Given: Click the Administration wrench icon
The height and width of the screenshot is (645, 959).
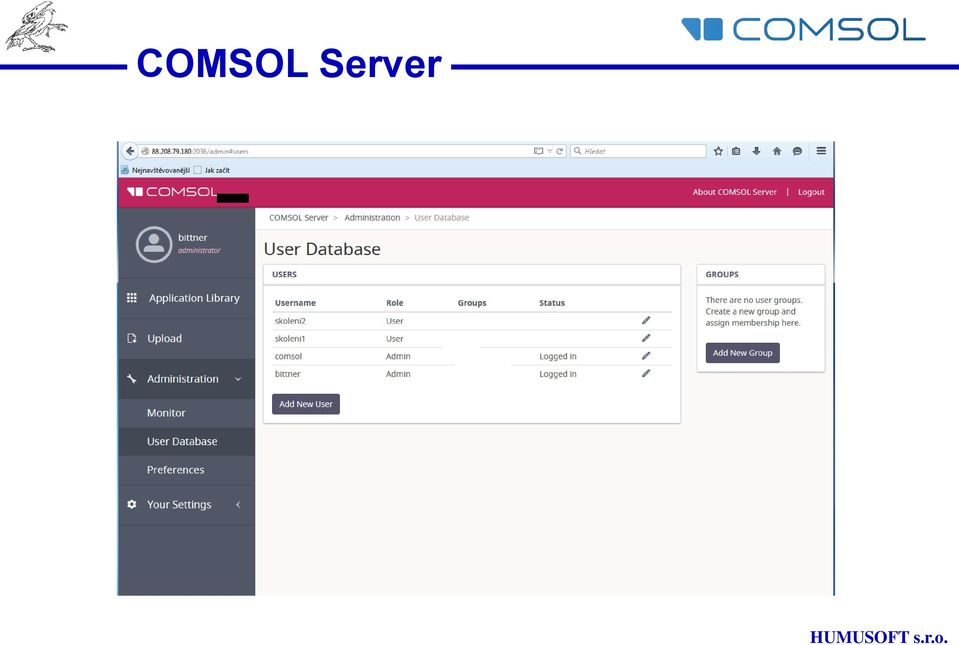Looking at the screenshot, I should (x=131, y=378).
